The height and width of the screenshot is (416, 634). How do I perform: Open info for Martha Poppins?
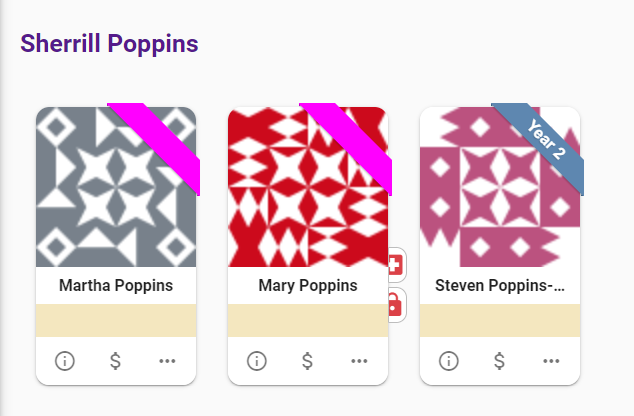[65, 361]
